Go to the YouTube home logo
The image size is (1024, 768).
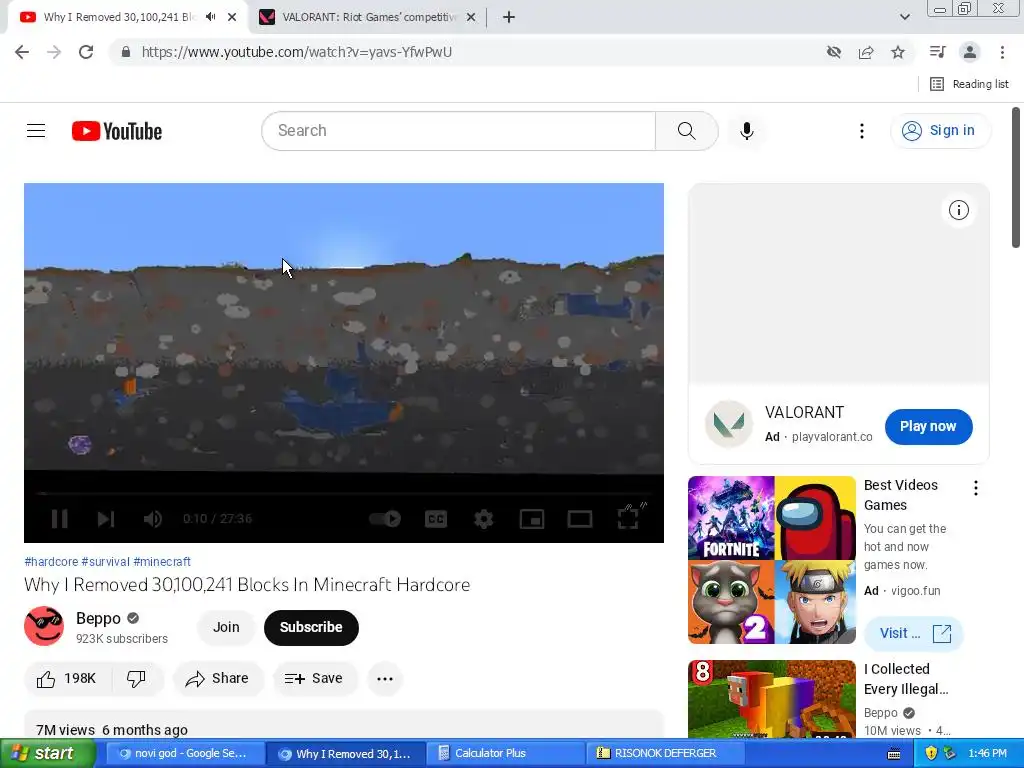[x=117, y=131]
